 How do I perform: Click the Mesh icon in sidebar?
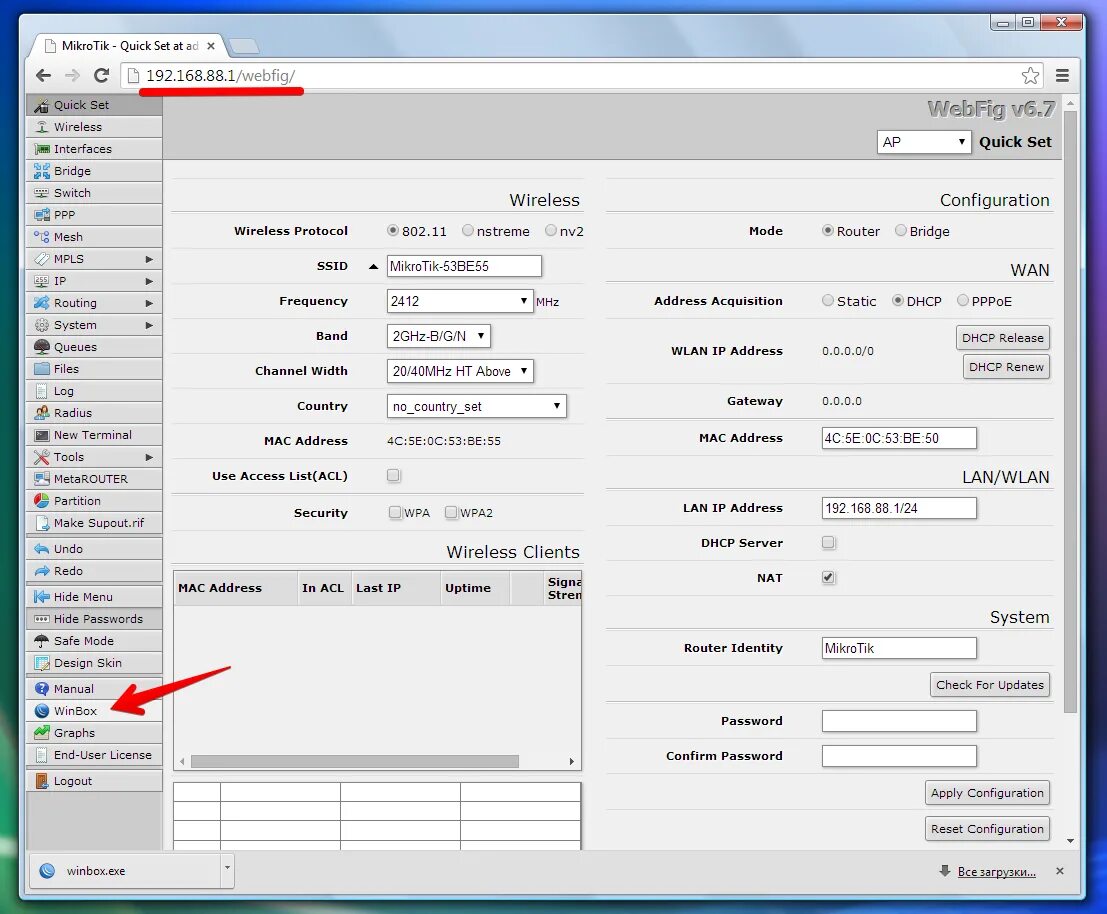click(42, 236)
